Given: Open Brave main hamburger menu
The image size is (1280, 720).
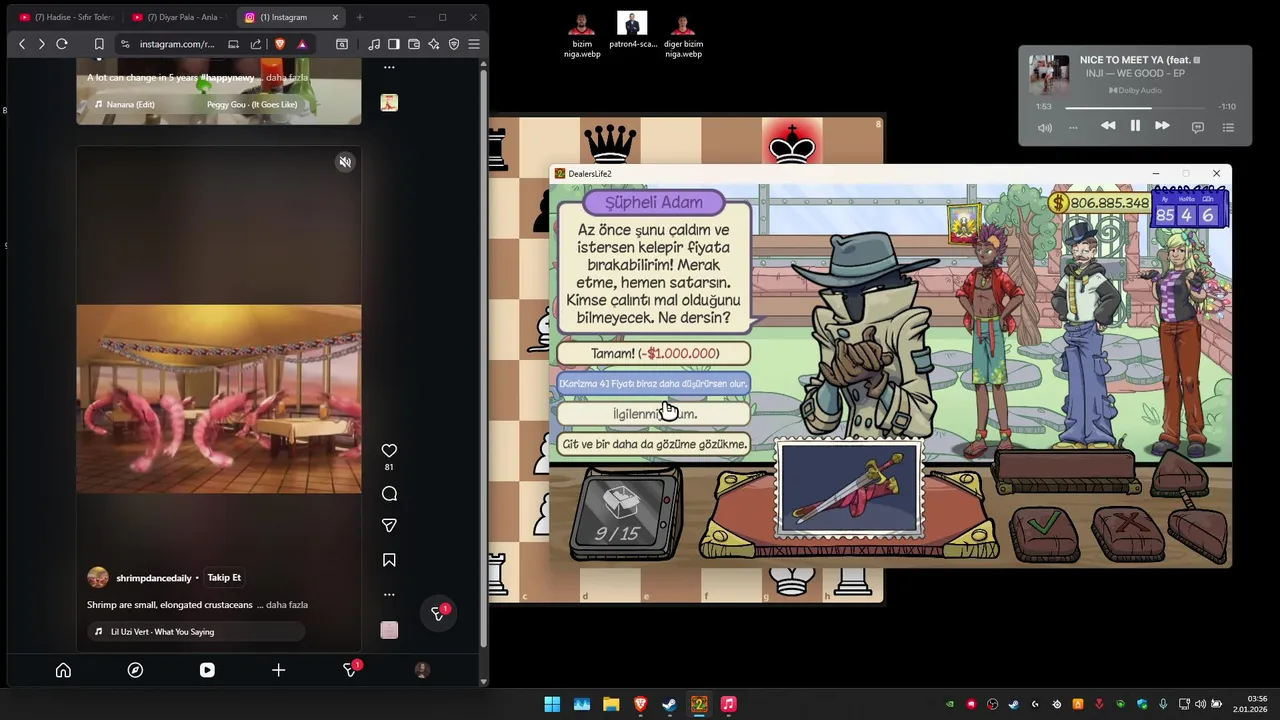Looking at the screenshot, I should tap(474, 44).
